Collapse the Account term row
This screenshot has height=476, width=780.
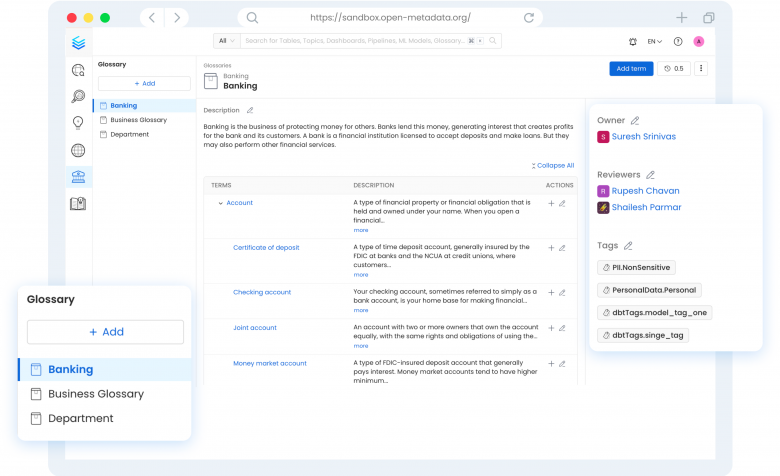click(220, 203)
